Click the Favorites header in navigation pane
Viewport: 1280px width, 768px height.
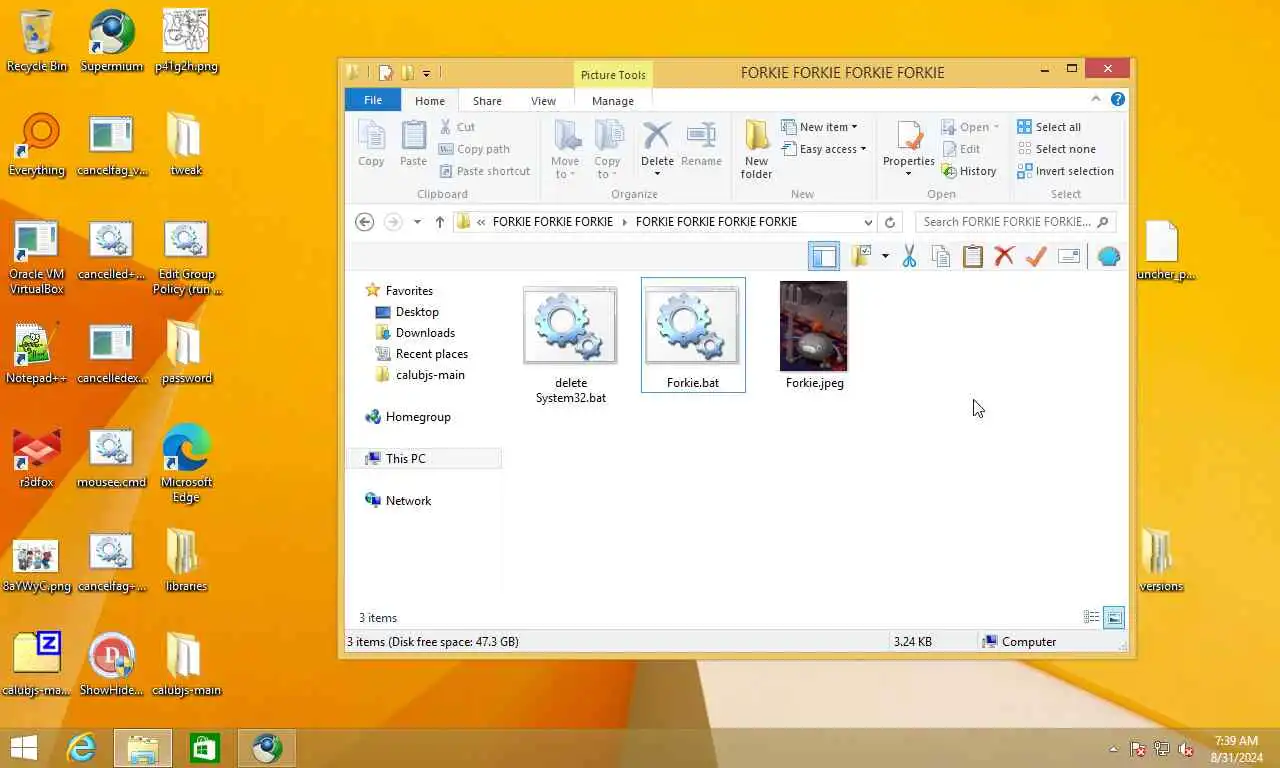(409, 291)
